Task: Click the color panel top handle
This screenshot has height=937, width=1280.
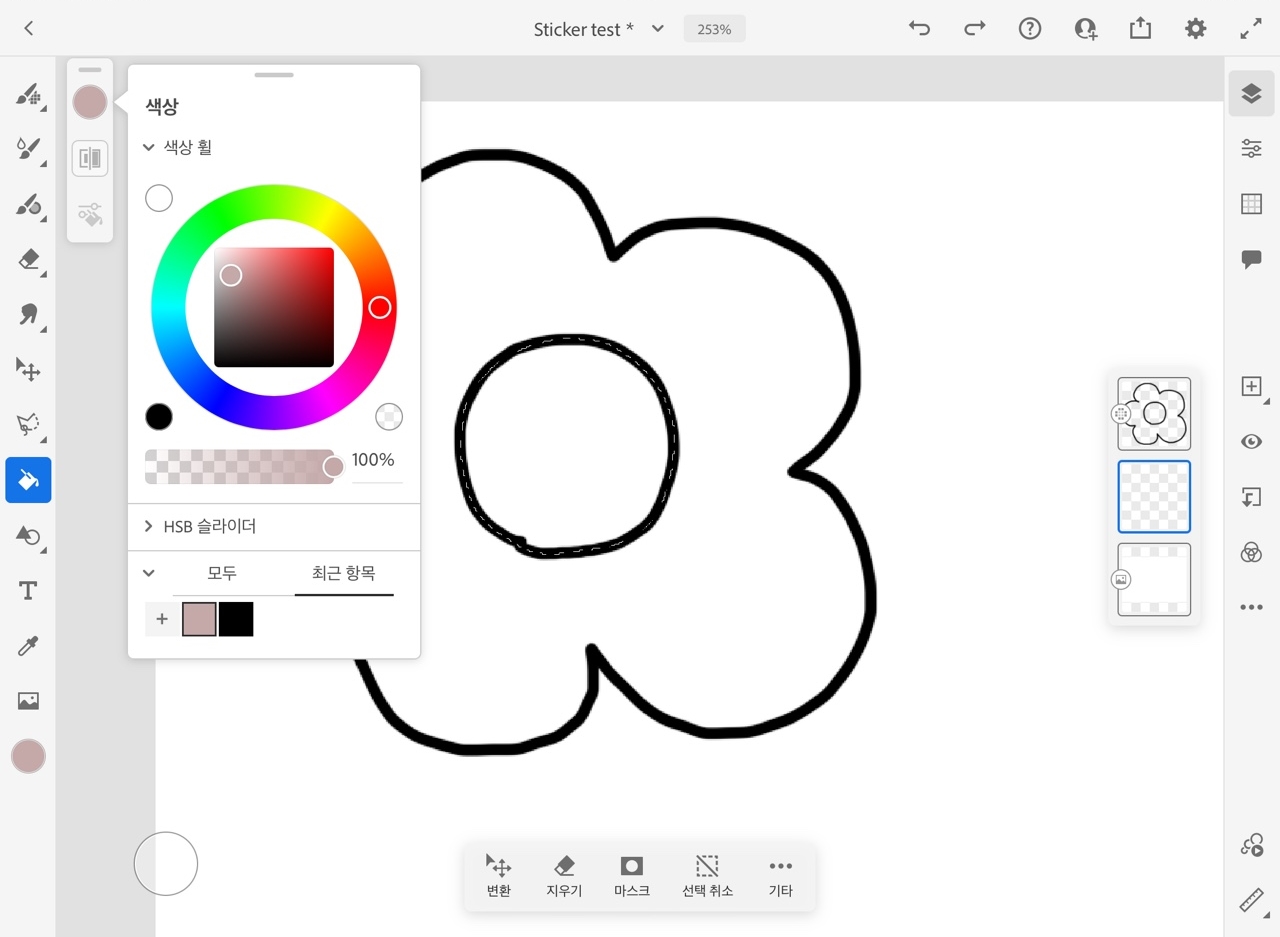Action: [274, 75]
